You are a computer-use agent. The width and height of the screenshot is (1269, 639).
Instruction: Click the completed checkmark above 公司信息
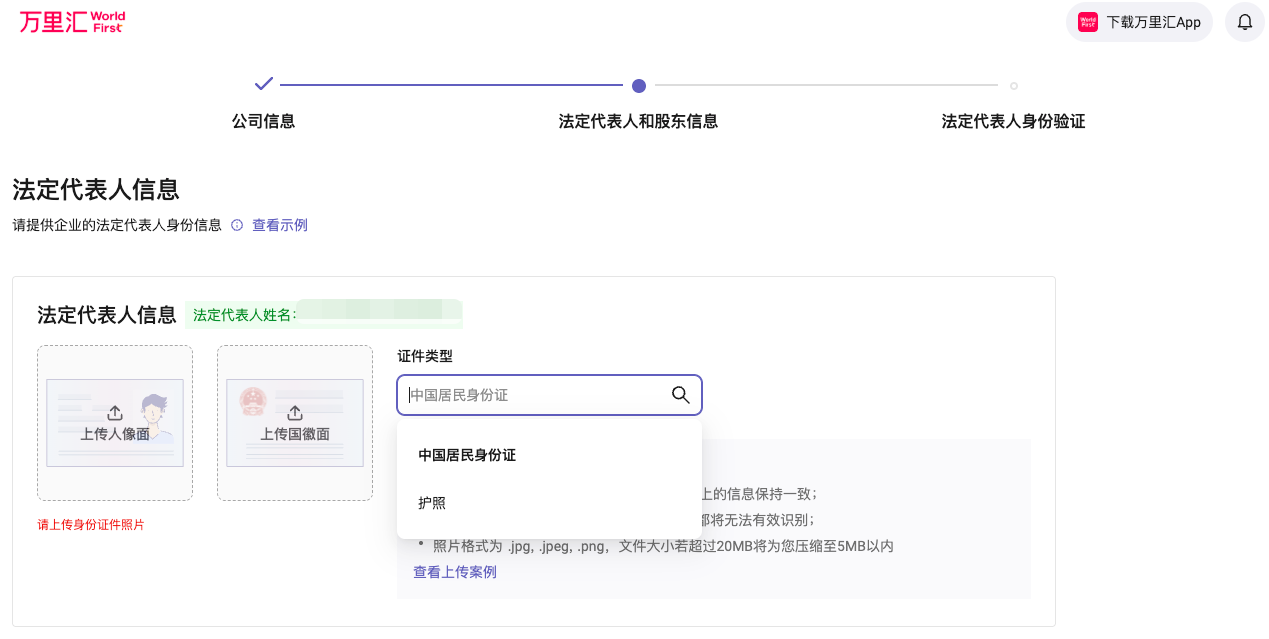pos(264,84)
